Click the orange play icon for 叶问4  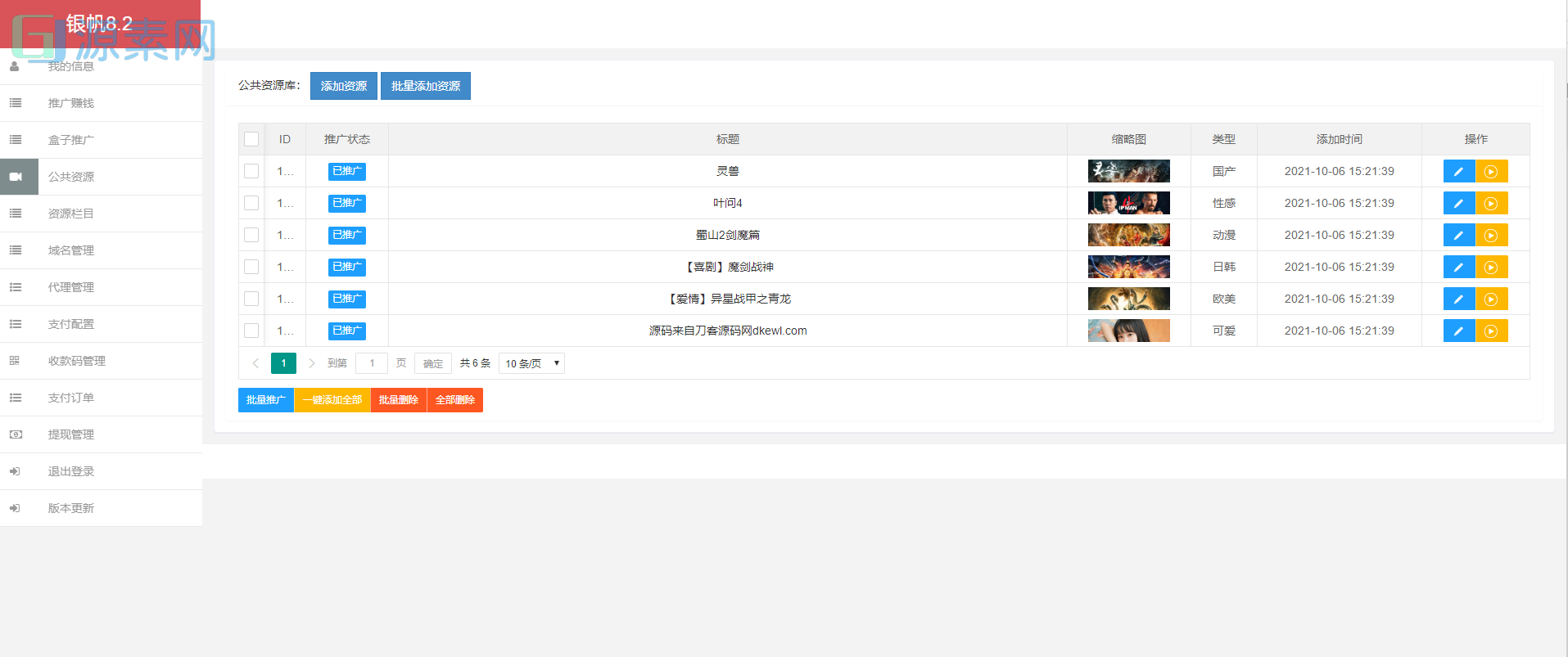point(1491,204)
